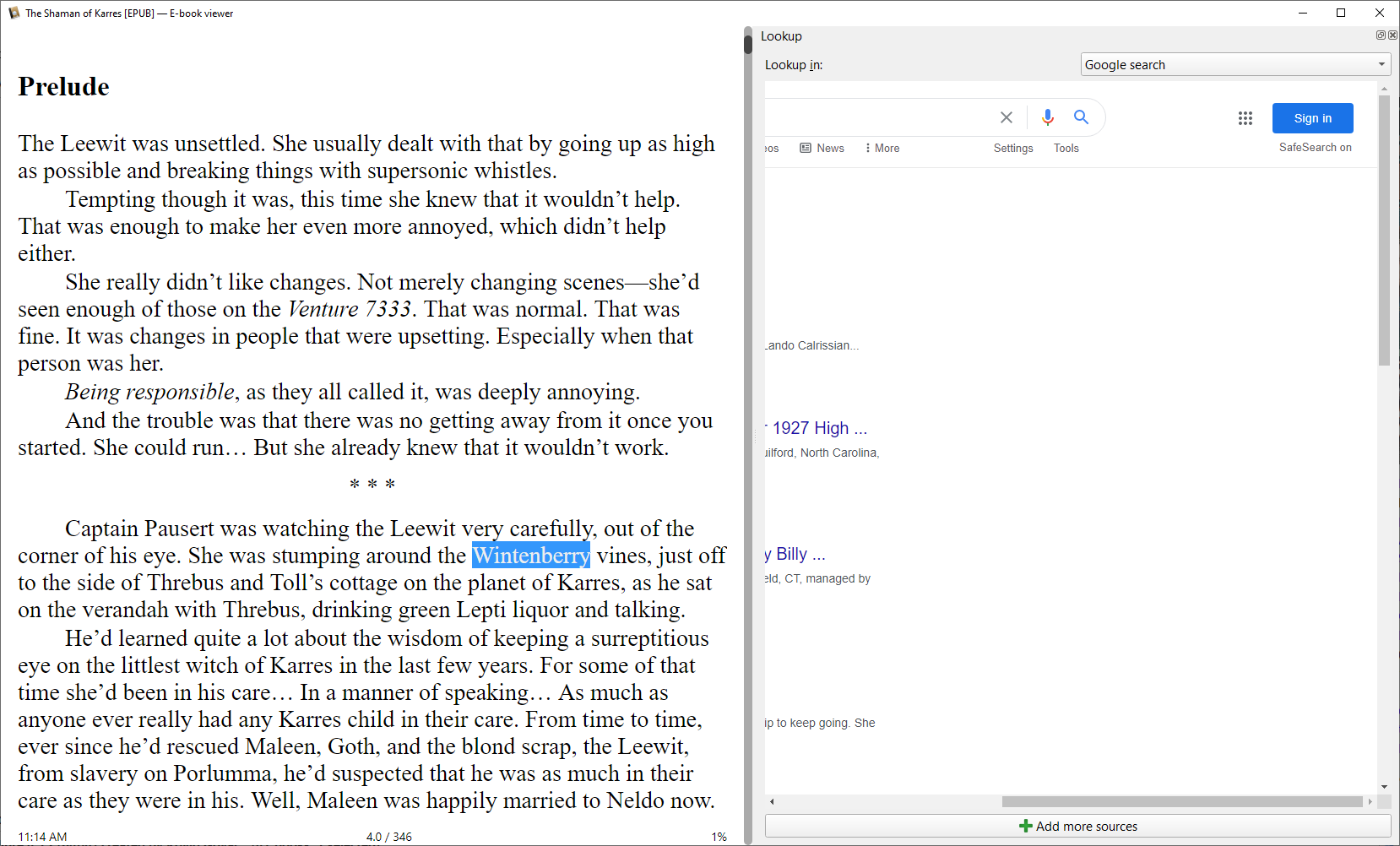Click the E-book viewer app icon in title bar
1400x846 pixels.
(x=14, y=13)
